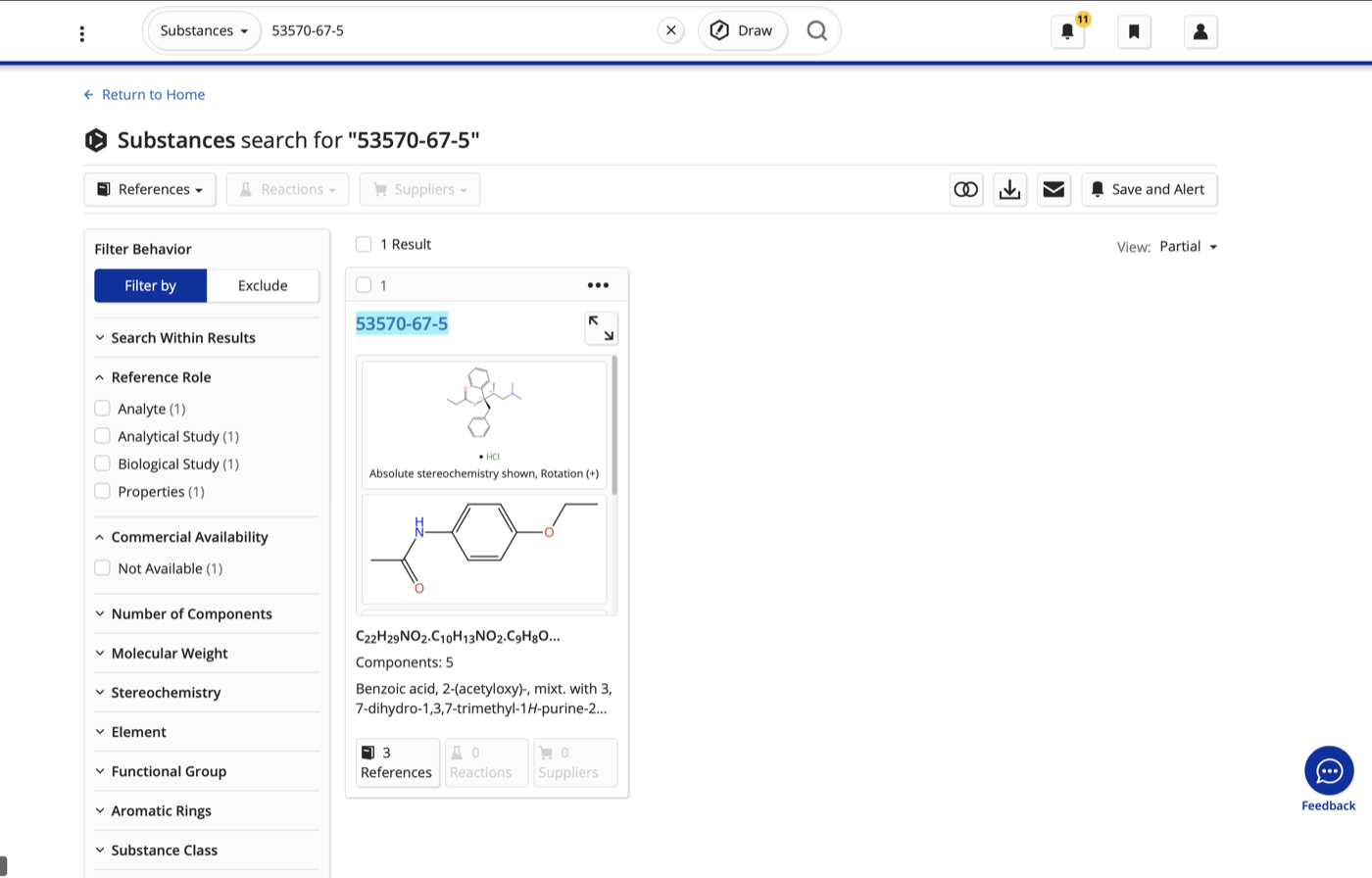Open the Draw structure editor
This screenshot has width=1372, height=878.
[x=742, y=30]
